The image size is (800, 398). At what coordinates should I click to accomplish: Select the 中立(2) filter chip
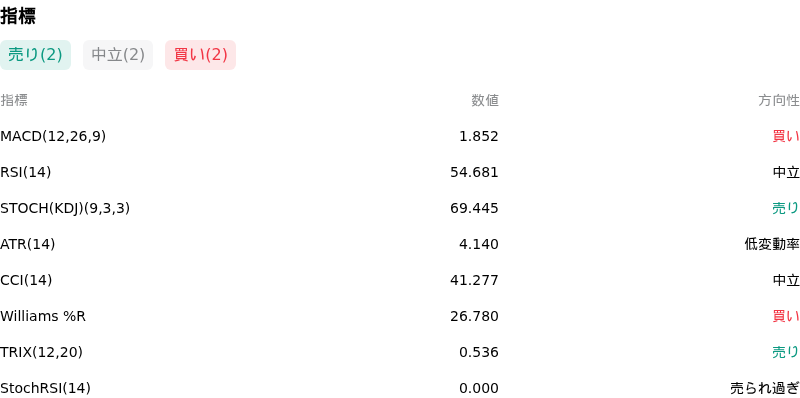(x=118, y=55)
